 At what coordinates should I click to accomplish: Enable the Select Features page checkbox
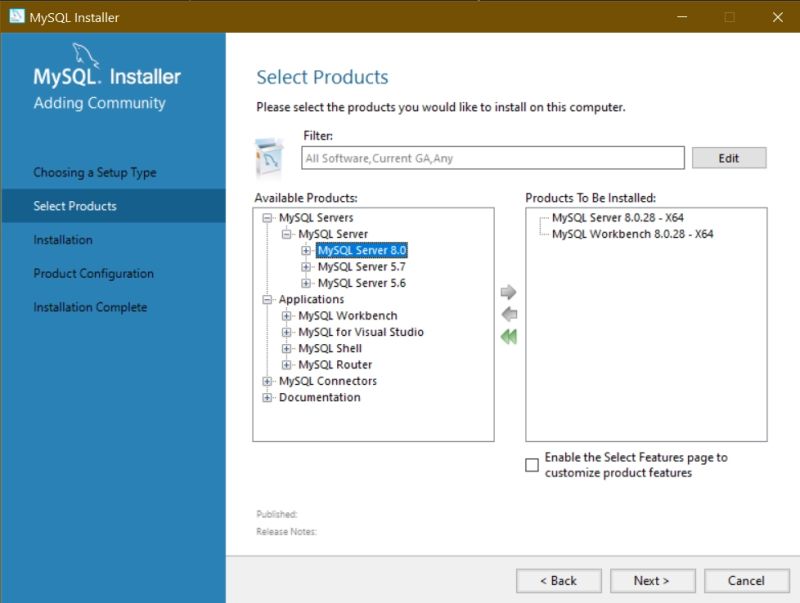(532, 465)
